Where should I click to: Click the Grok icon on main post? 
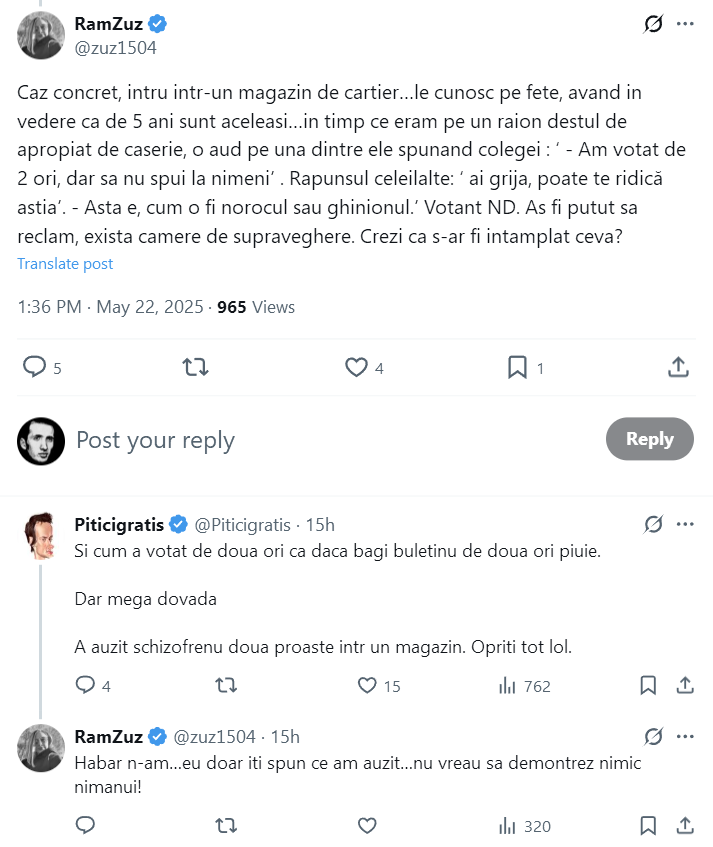pyautogui.click(x=654, y=24)
